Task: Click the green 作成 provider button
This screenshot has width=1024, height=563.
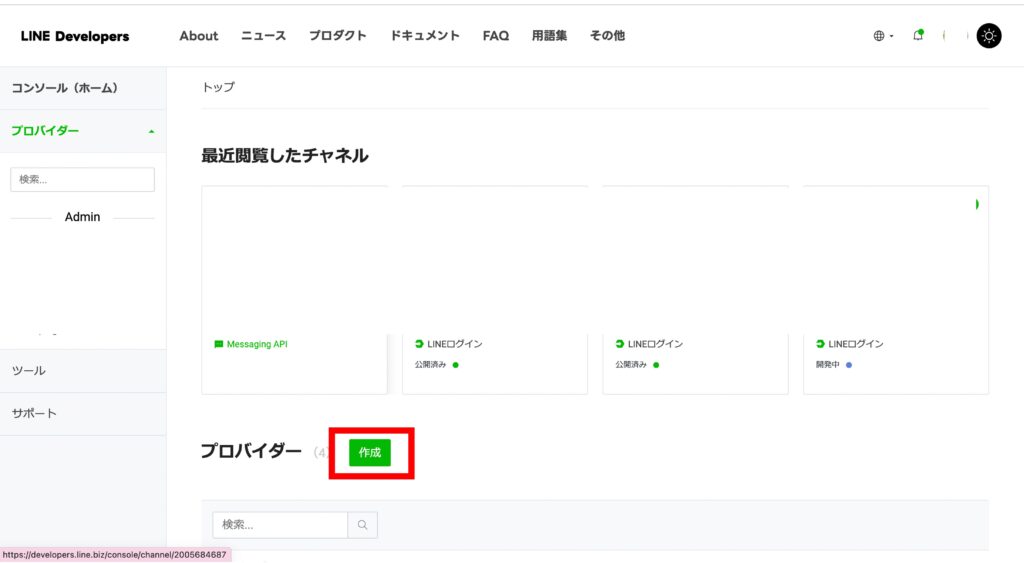Action: pos(370,453)
